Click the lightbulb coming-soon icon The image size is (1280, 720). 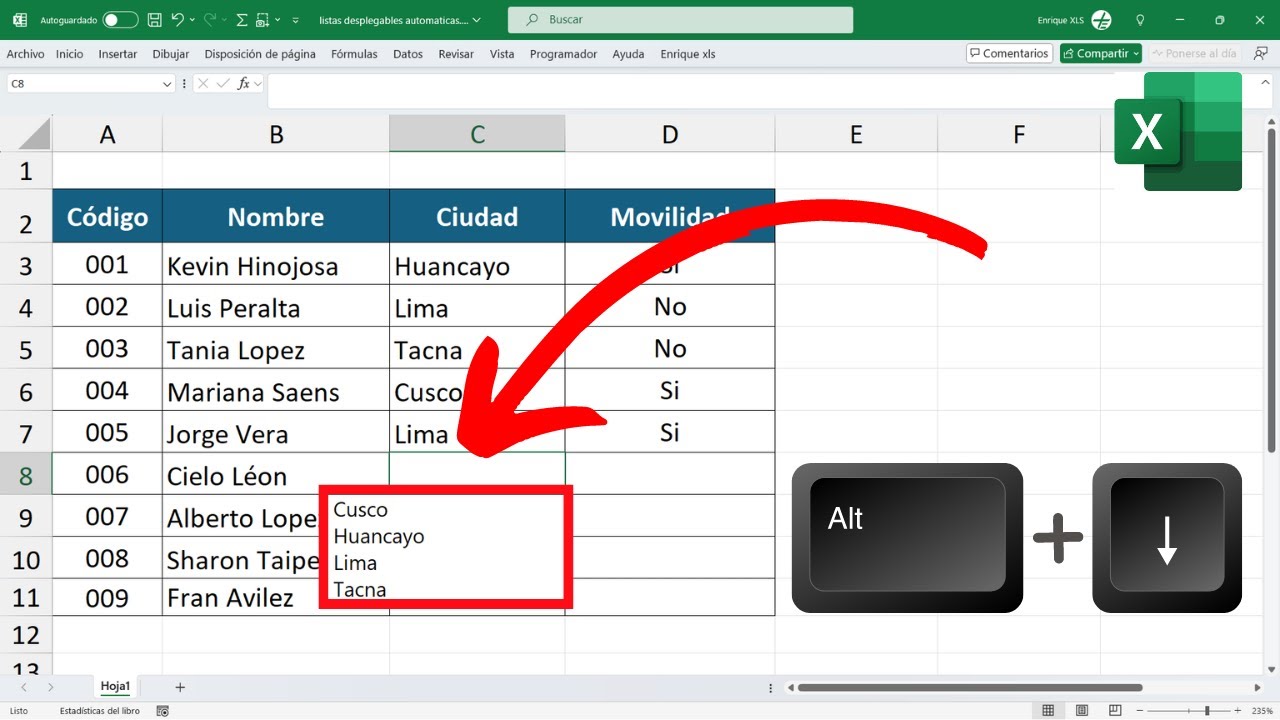click(1141, 20)
